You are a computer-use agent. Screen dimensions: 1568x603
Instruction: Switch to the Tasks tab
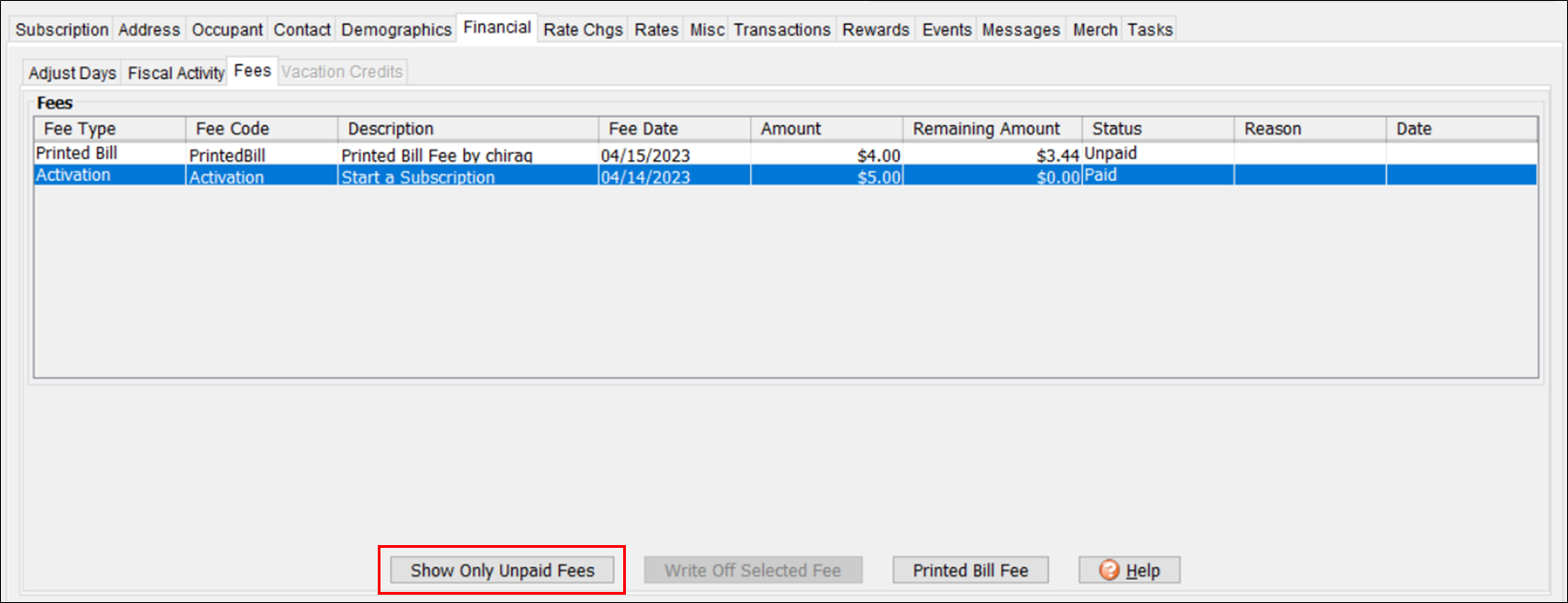(x=1150, y=29)
